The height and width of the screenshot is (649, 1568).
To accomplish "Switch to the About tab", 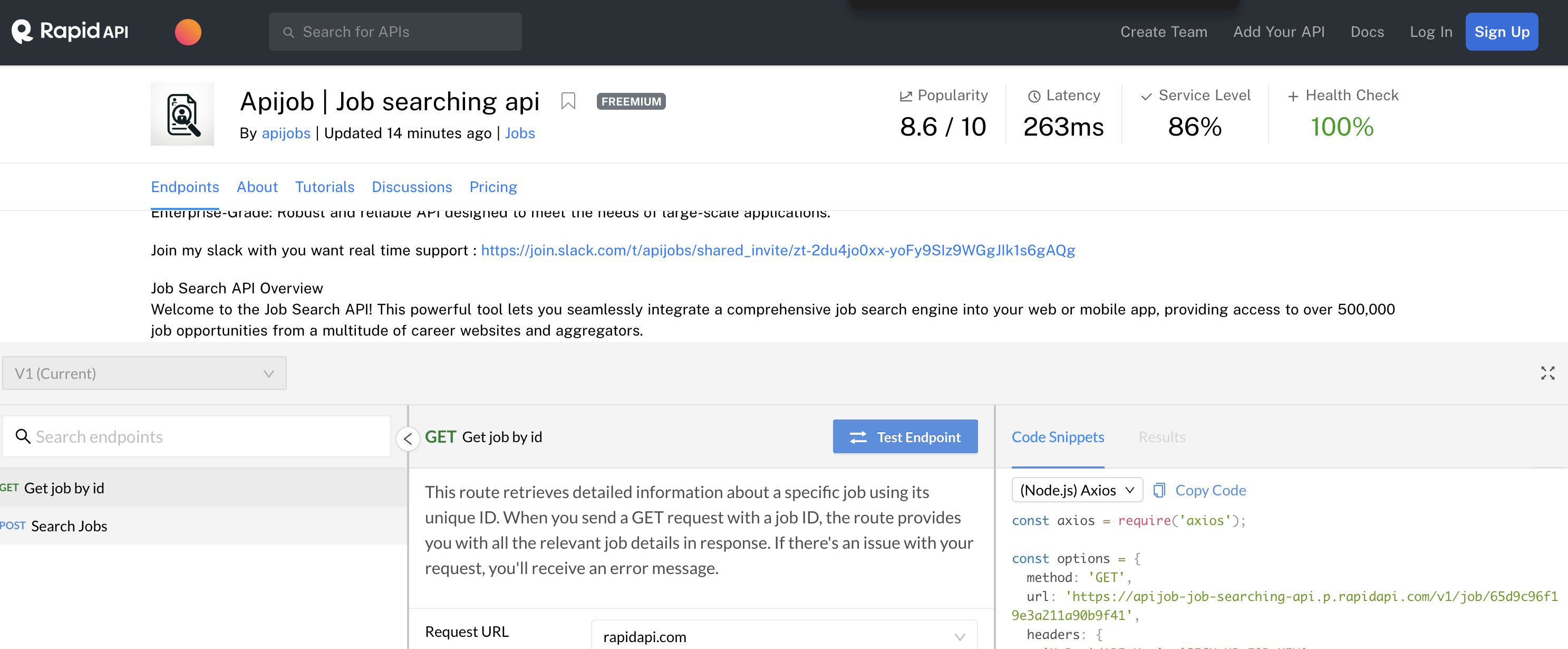I will pos(257,187).
